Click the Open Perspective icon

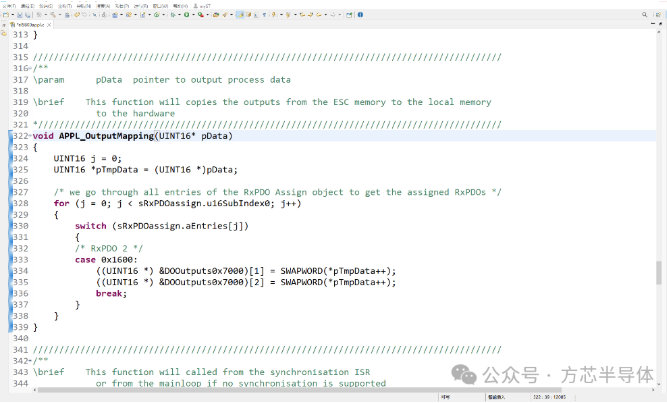pos(658,14)
